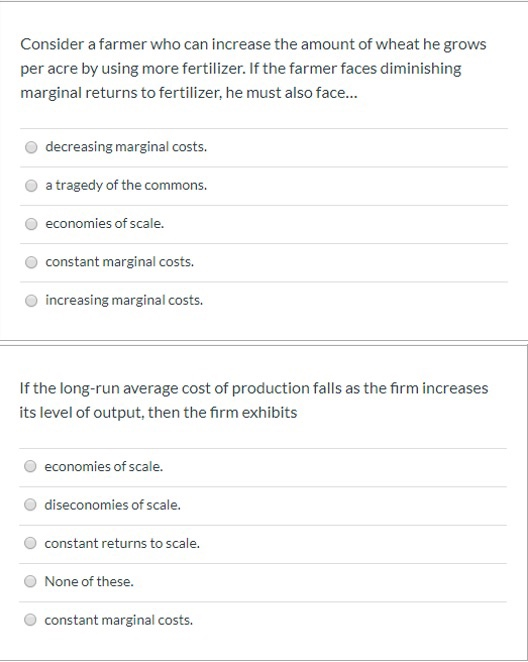The image size is (528, 662).
Task: Select increasing marginal costs radio button
Action: click(31, 301)
